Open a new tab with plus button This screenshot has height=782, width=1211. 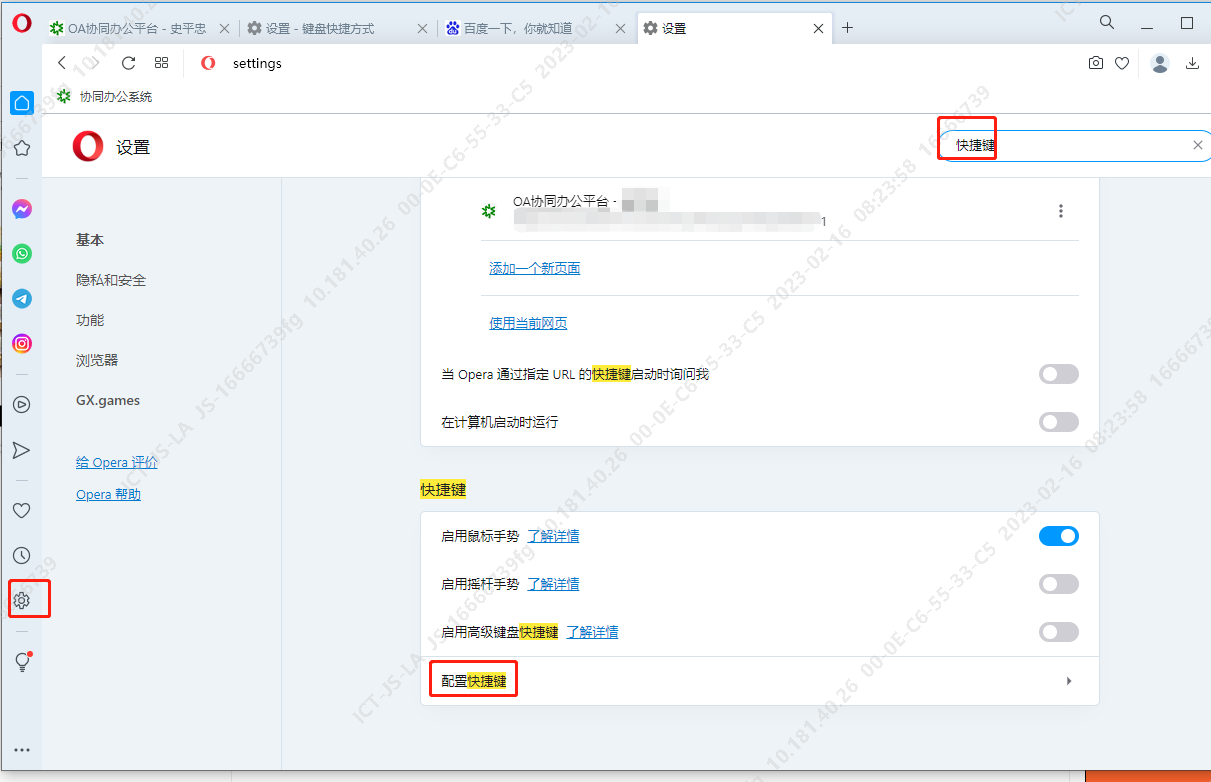coord(847,28)
